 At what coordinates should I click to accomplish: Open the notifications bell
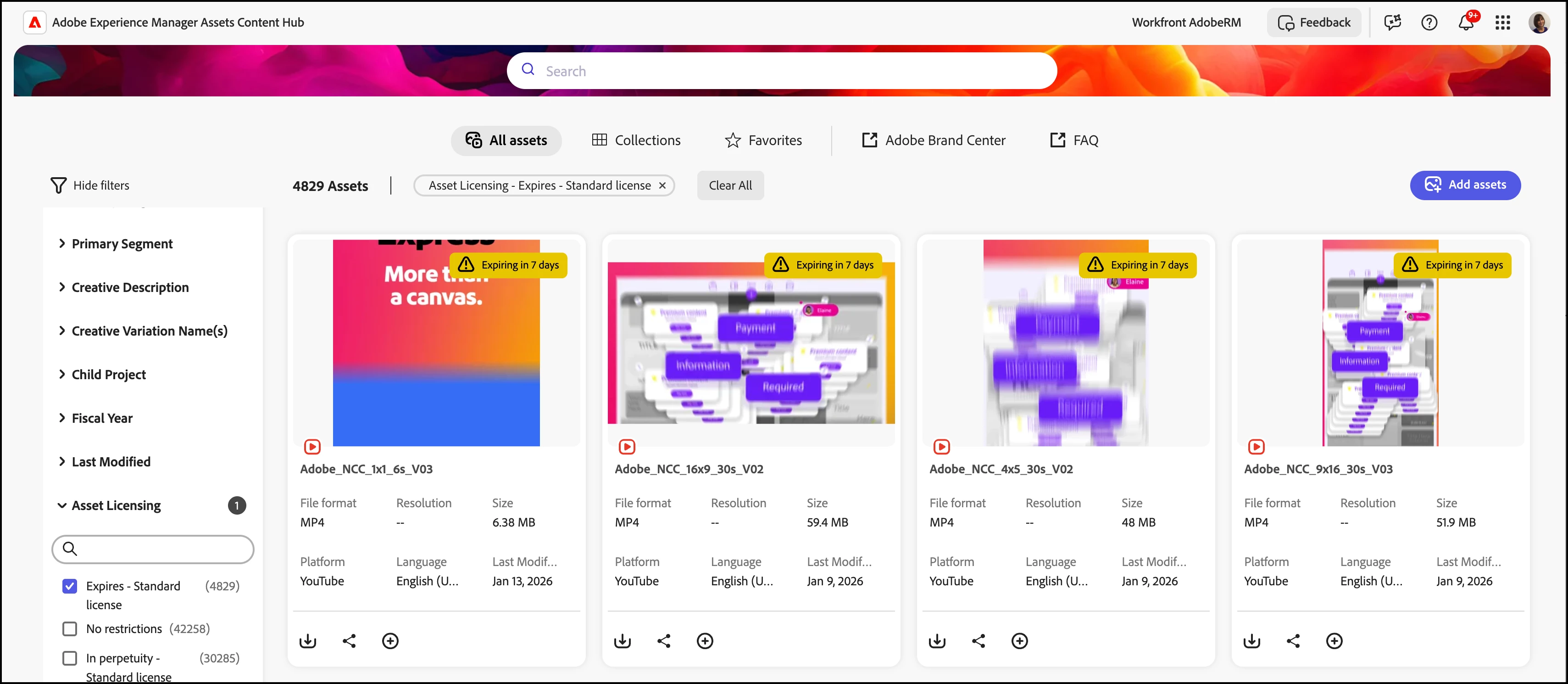coord(1466,23)
